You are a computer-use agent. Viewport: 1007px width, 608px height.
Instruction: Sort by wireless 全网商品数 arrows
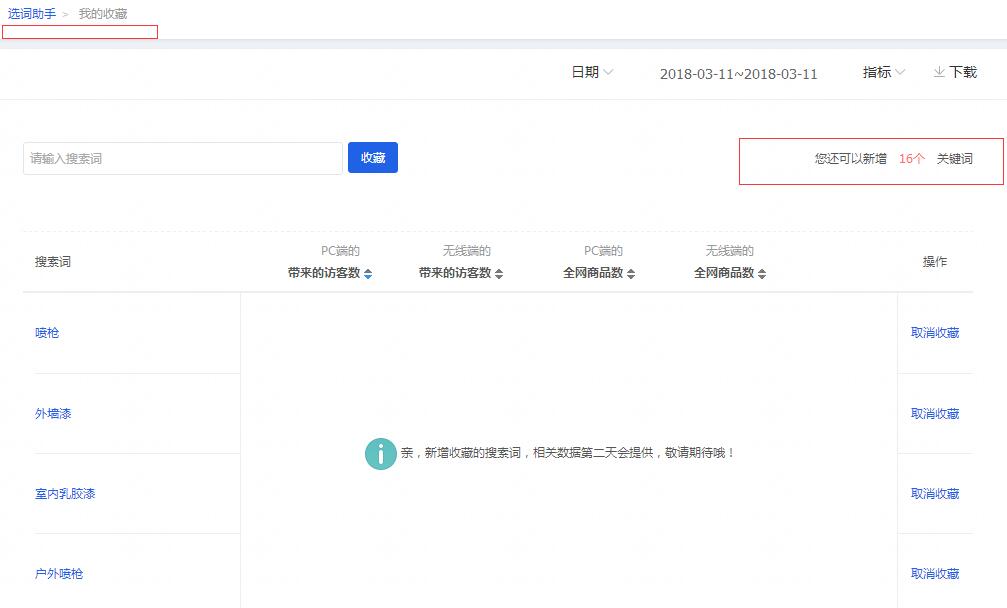pos(762,274)
